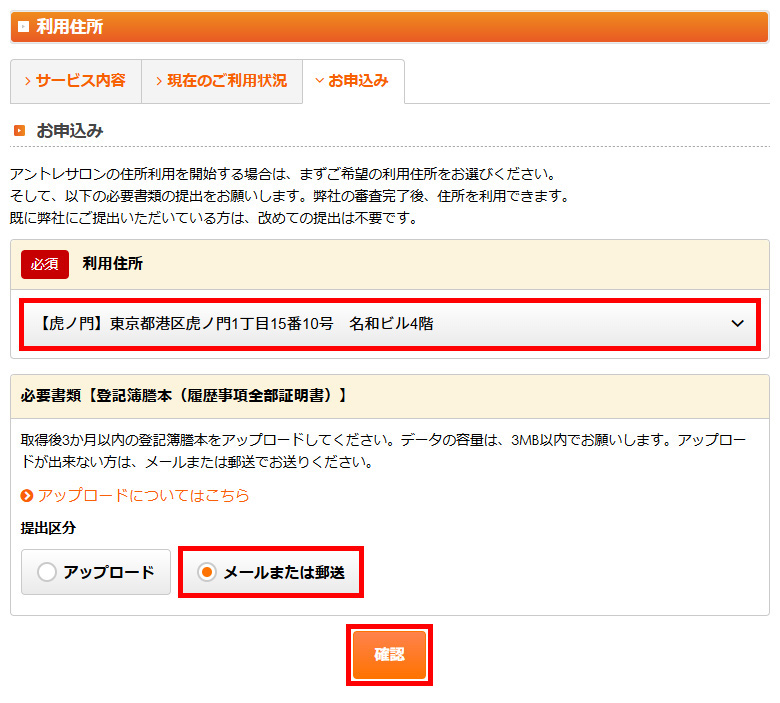The image size is (780, 703).
Task: Click the メールまたは郵送 option text
Action: pyautogui.click(x=284, y=573)
